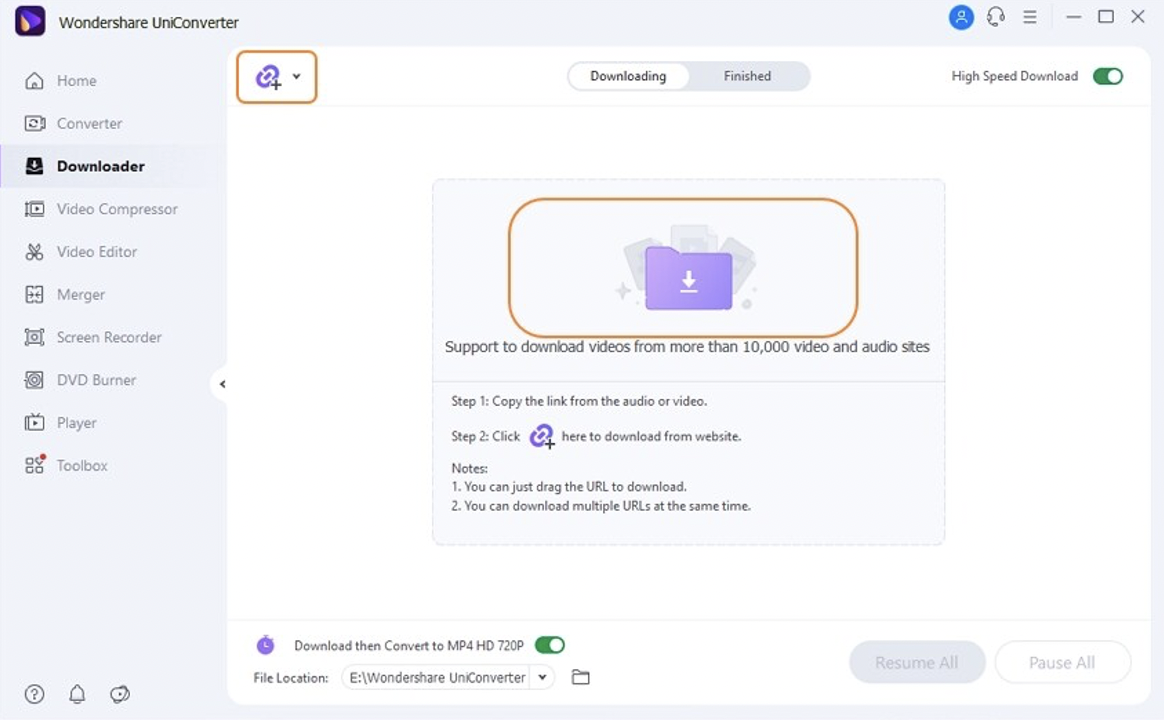
Task: Switch to the Finished tab
Action: coord(747,76)
